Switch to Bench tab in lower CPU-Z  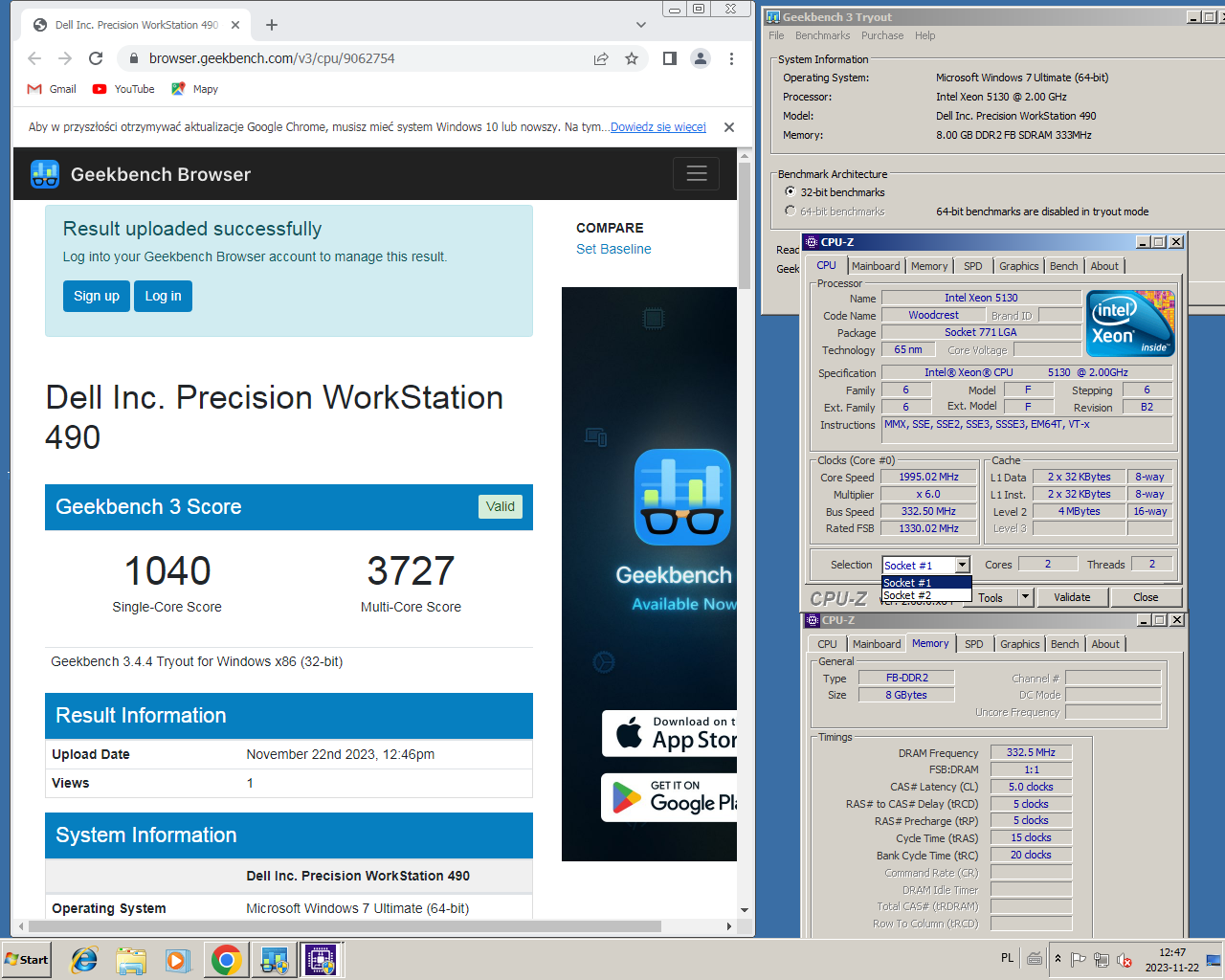point(1065,644)
